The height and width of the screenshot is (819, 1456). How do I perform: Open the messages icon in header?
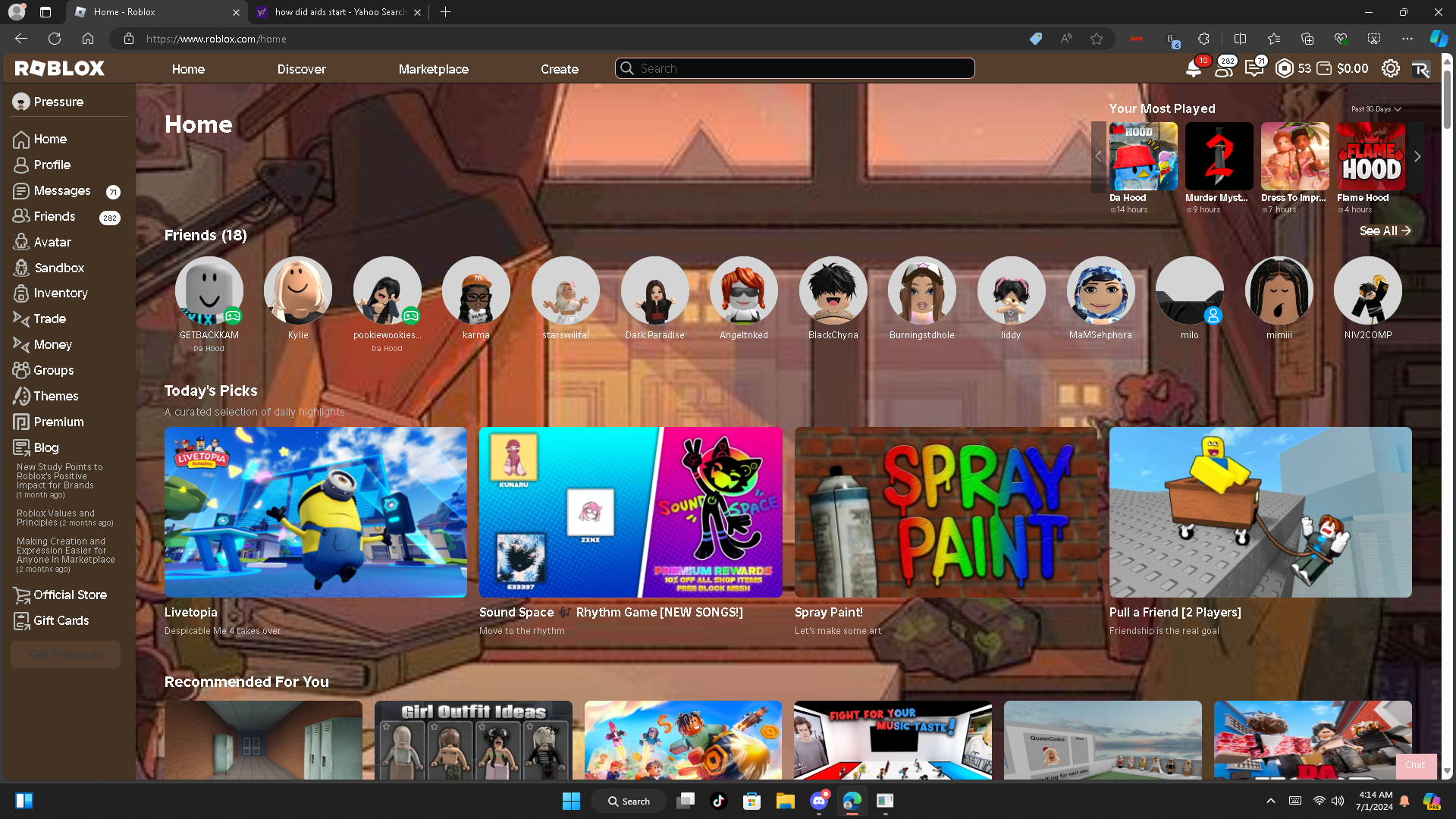click(x=1254, y=69)
